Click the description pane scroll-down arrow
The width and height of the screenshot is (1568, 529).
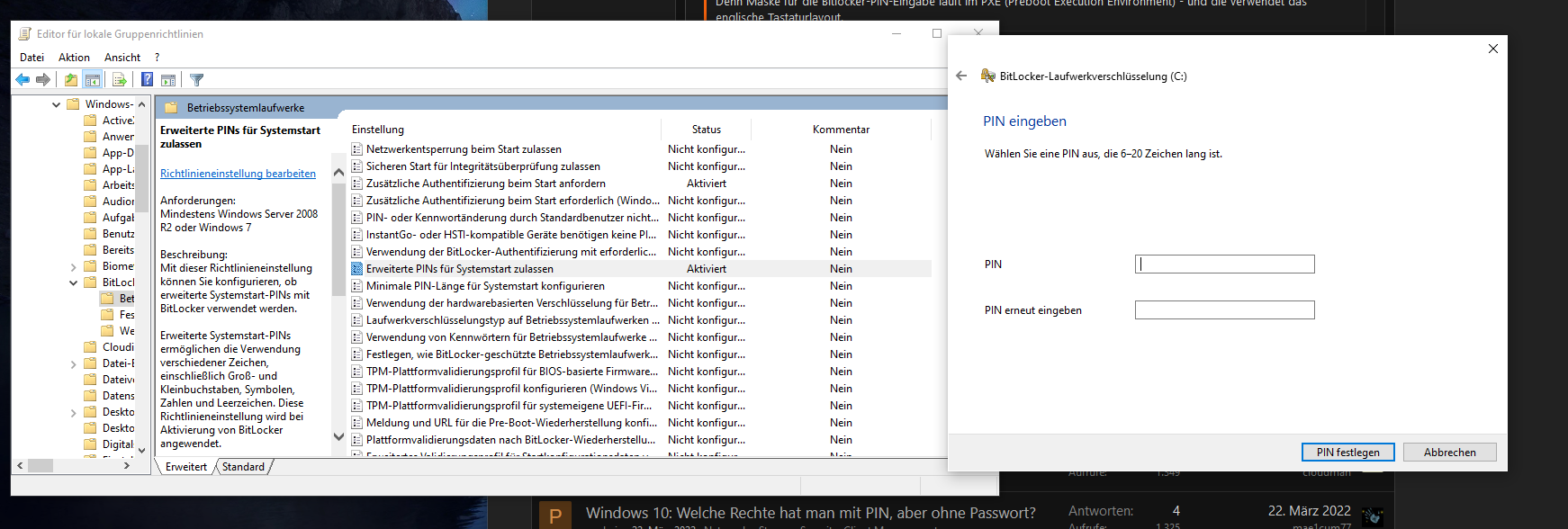[x=338, y=437]
